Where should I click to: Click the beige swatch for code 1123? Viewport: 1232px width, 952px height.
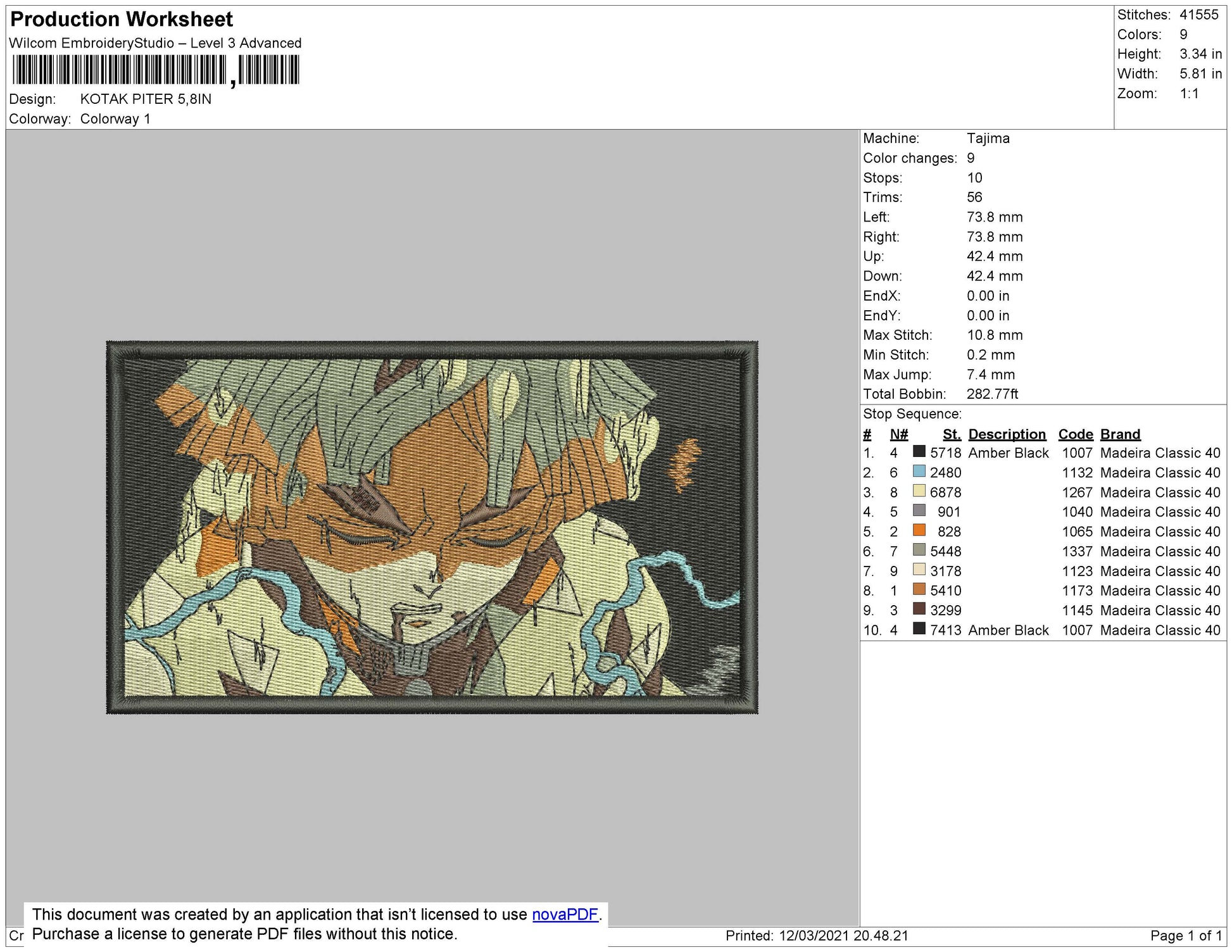(919, 570)
